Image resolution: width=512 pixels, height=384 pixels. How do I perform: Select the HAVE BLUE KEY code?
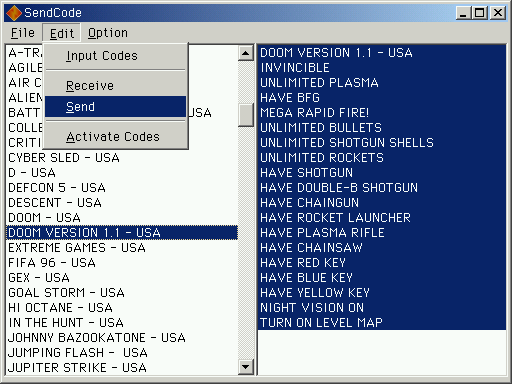point(382,278)
